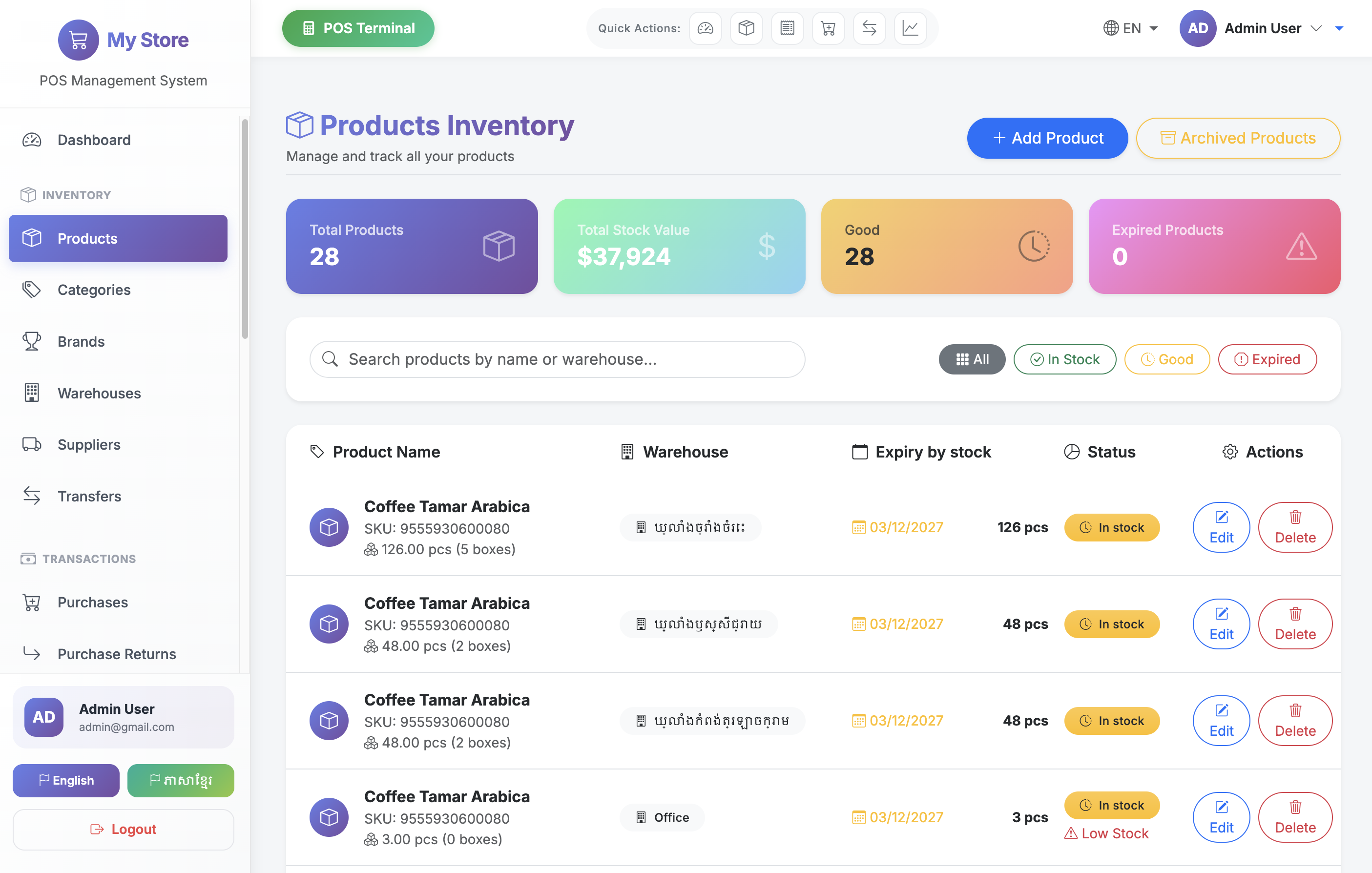Click the Low Stock warning label
The image size is (1372, 873).
pos(1106,833)
